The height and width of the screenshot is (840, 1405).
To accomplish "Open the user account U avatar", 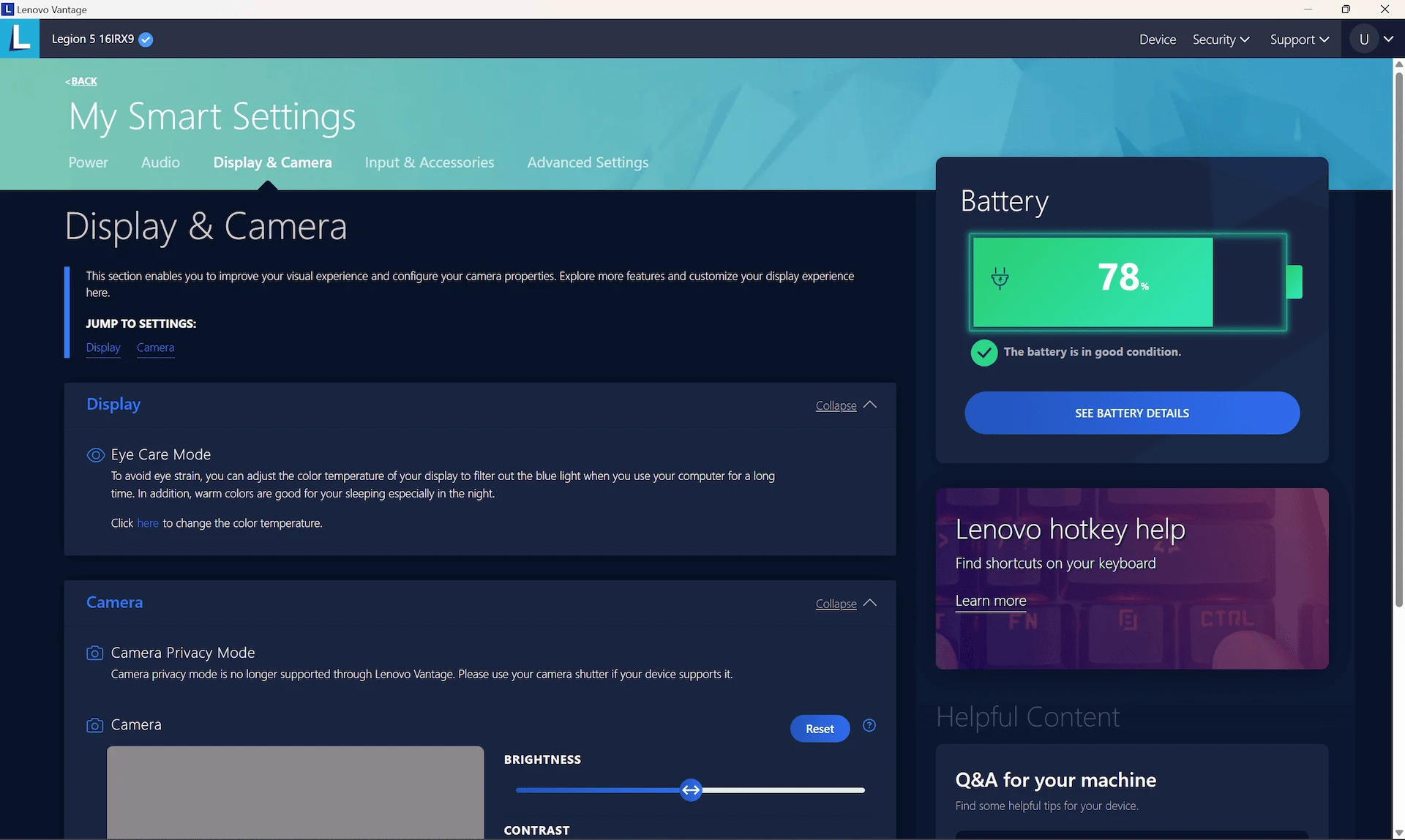I will pos(1364,40).
